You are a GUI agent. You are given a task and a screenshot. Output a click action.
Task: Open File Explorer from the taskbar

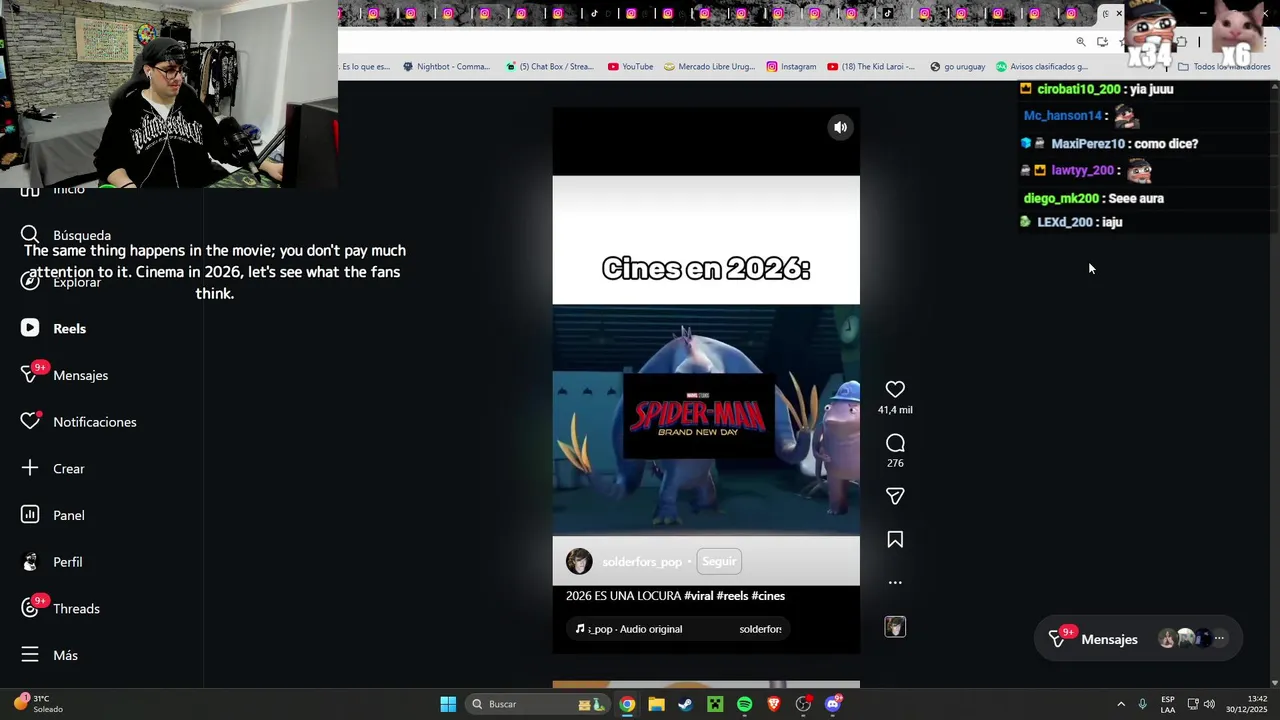click(x=656, y=704)
